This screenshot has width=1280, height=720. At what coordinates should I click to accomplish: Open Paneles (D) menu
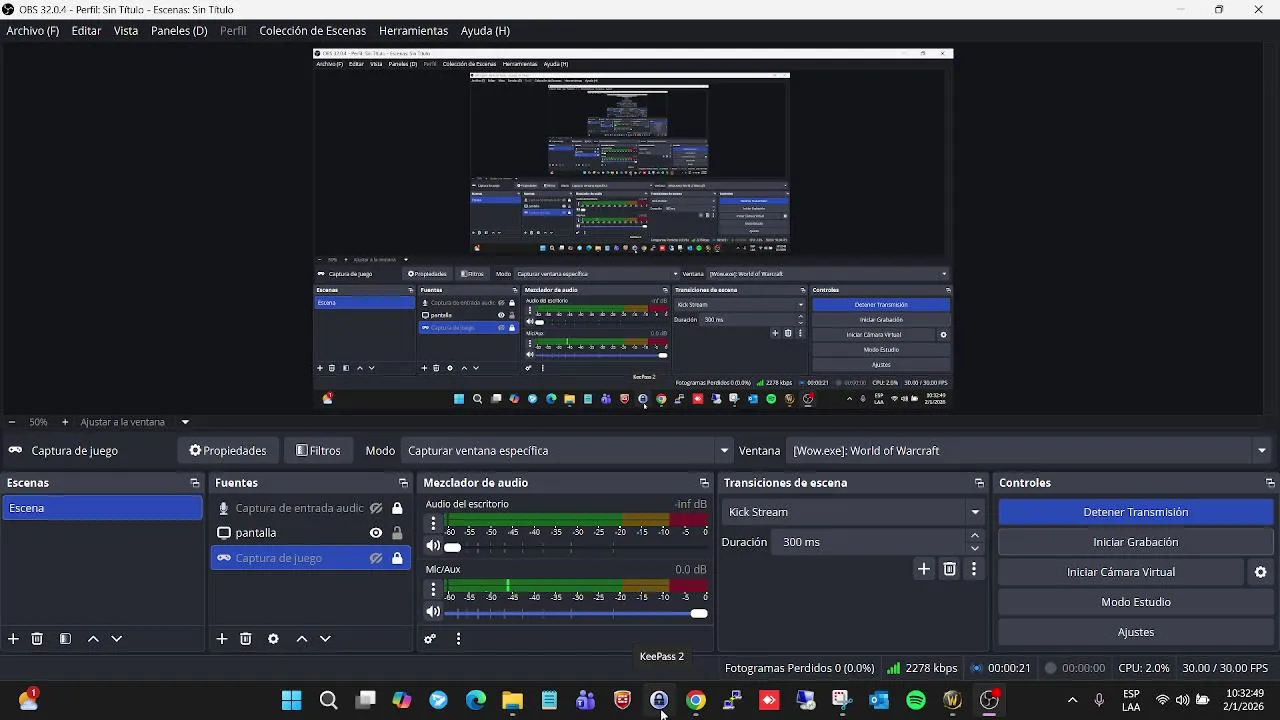tap(179, 31)
